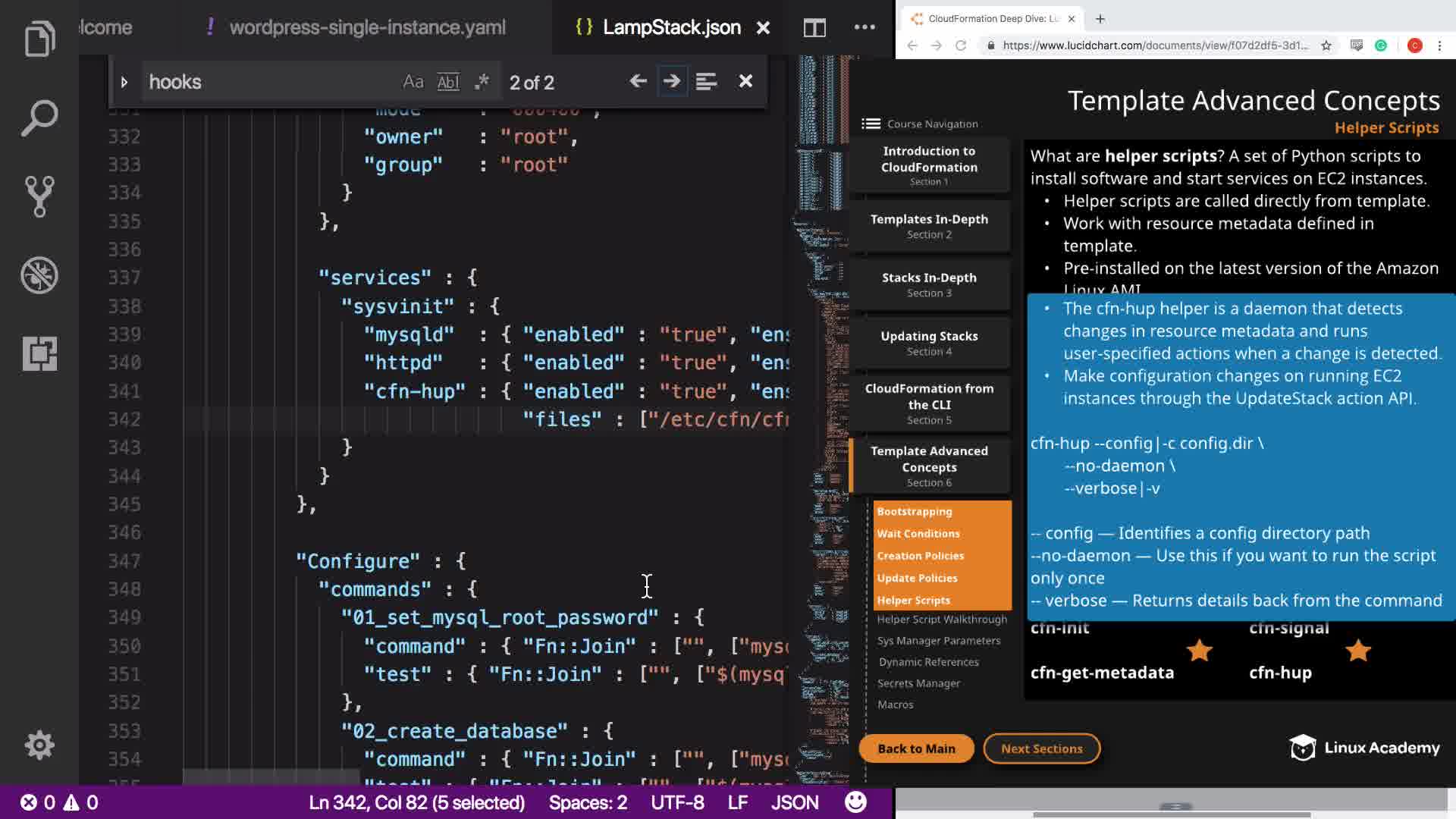Toggle regular expression search option
Viewport: 1456px width, 819px height.
[482, 82]
